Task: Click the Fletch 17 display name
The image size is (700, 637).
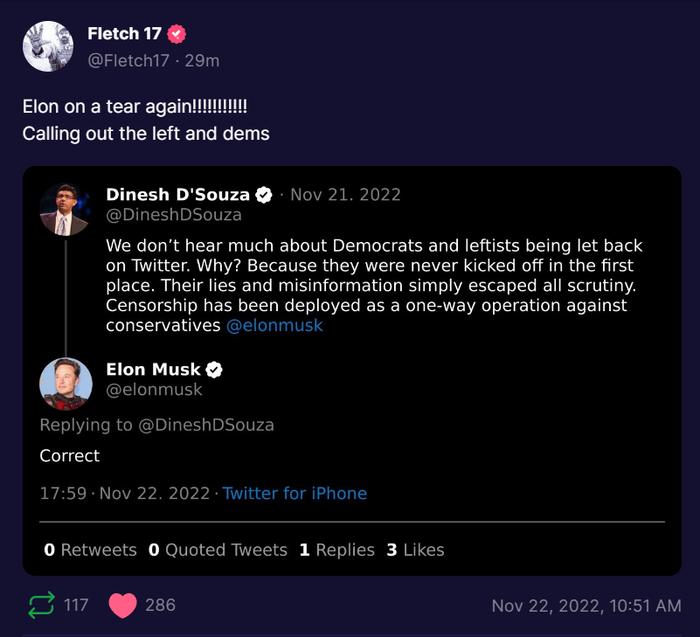Action: pyautogui.click(x=124, y=34)
